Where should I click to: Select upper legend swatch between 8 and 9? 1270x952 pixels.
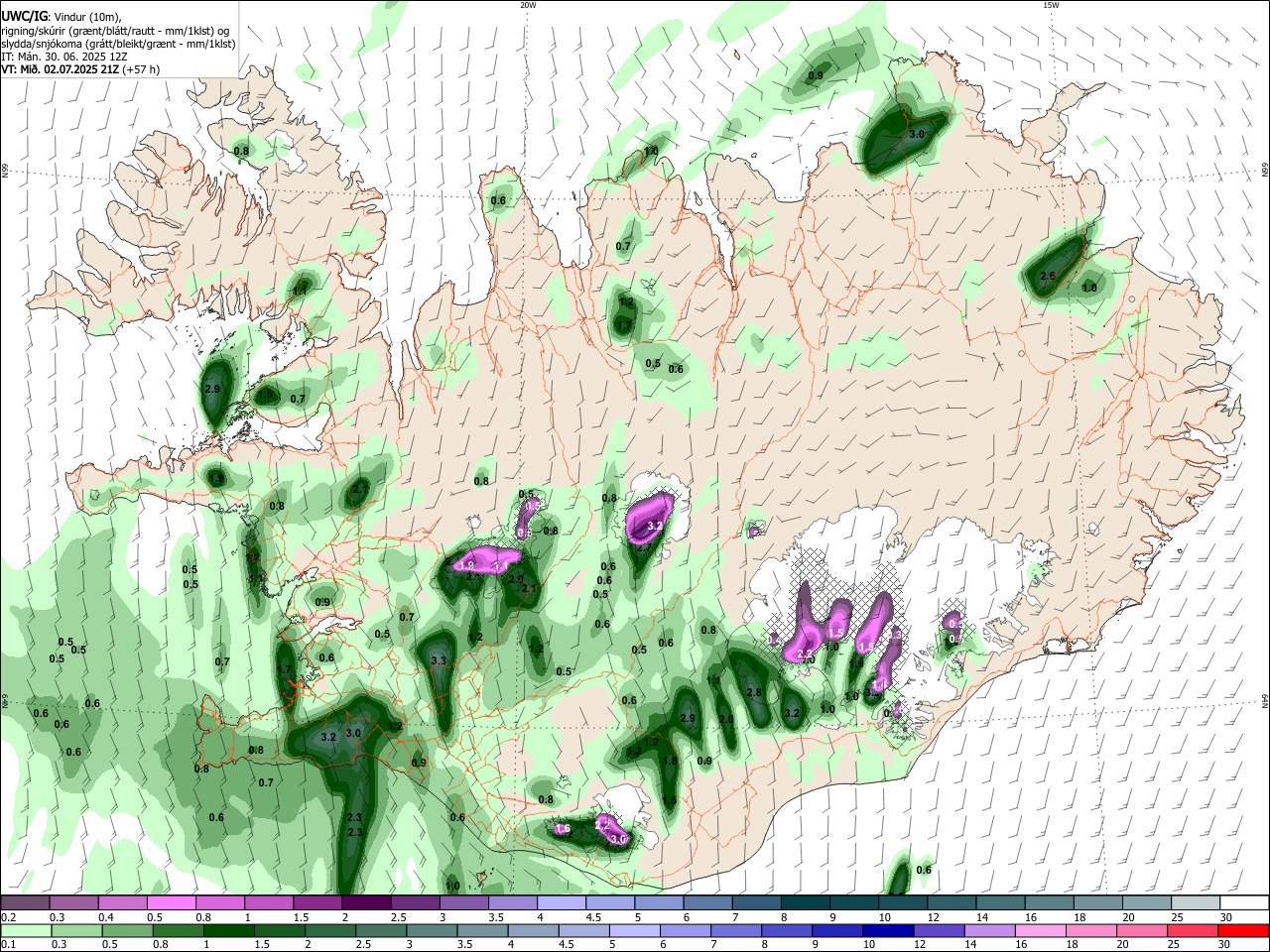[x=805, y=902]
